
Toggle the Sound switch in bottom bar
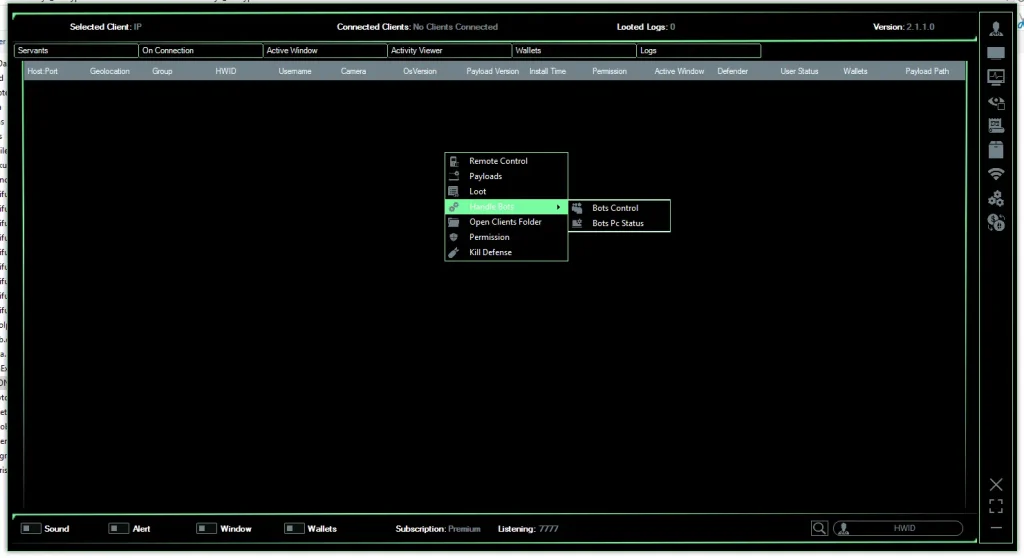(x=31, y=528)
